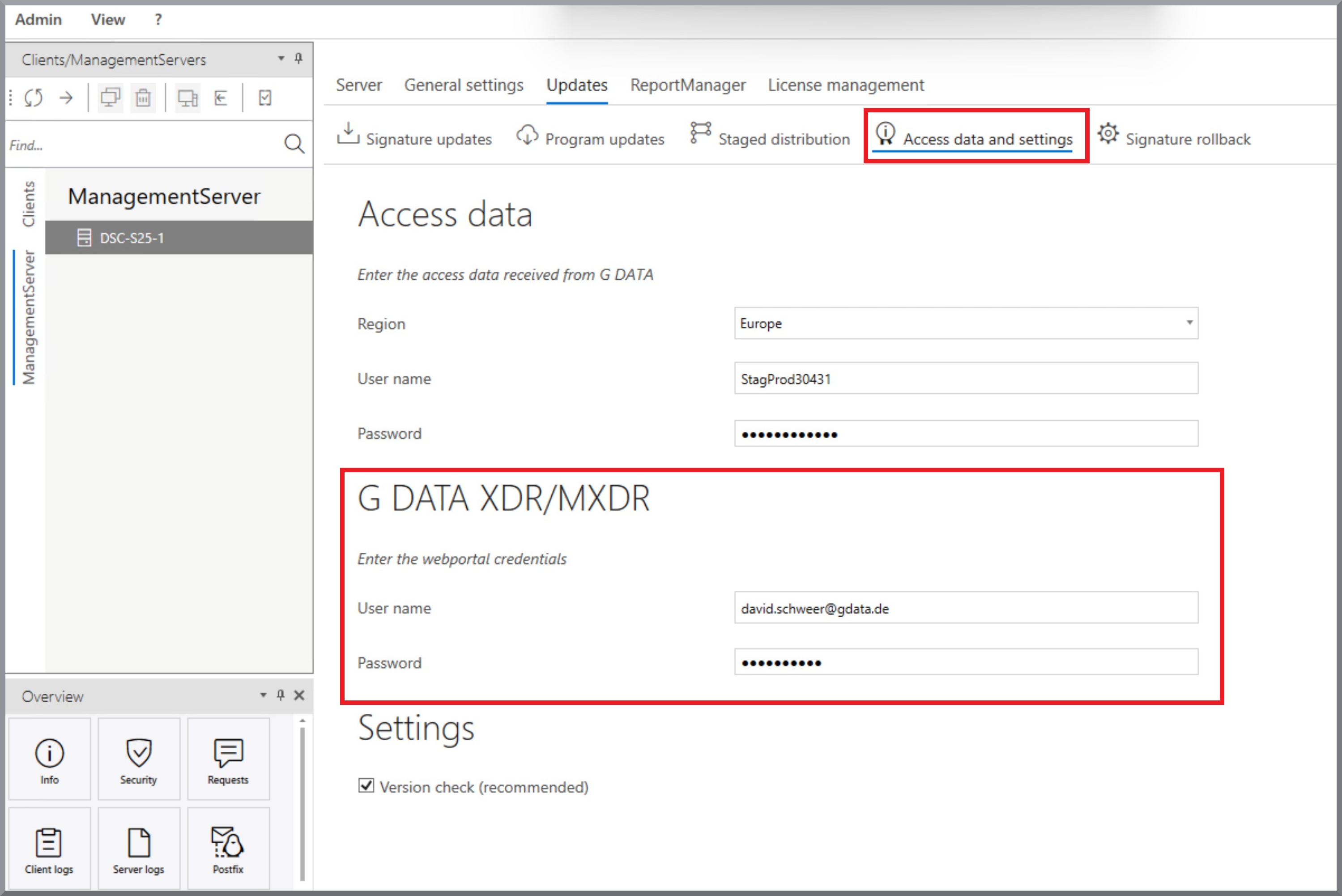The height and width of the screenshot is (896, 1342).
Task: Switch to the ReportManager tab
Action: tap(688, 85)
